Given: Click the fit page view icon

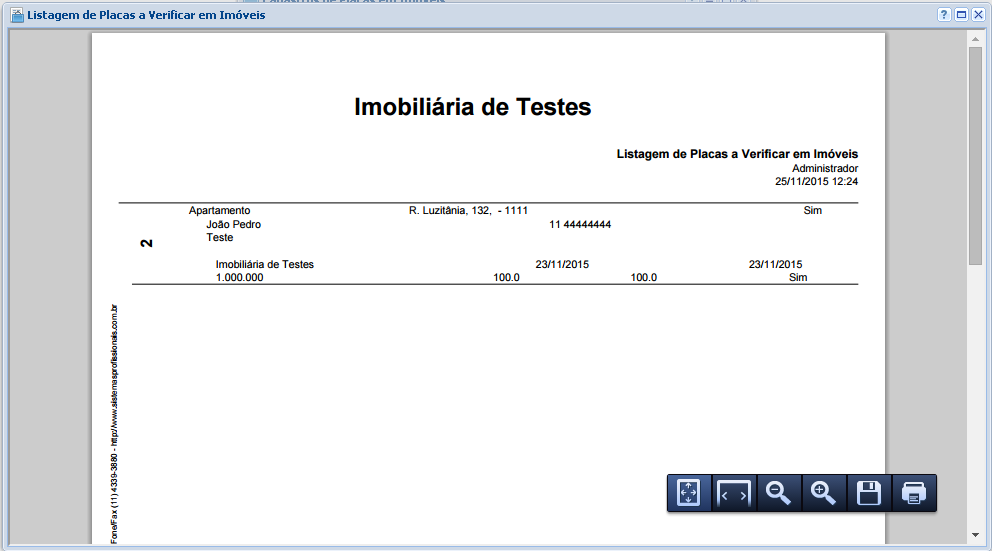Looking at the screenshot, I should (x=689, y=493).
